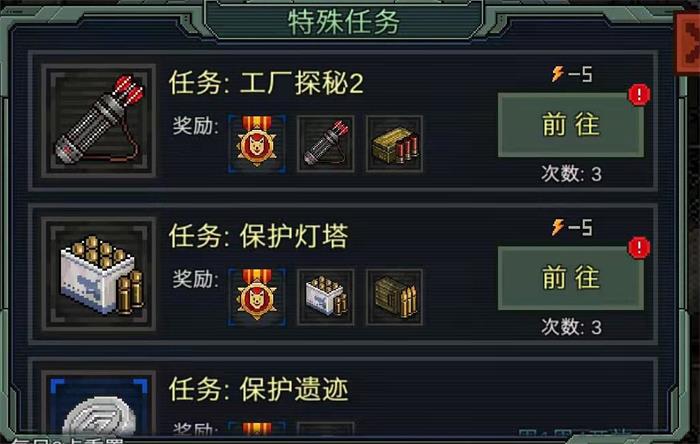Select quiver reward in 工厂探秘2 rewards
Viewport: 700px width, 444px height.
point(326,143)
